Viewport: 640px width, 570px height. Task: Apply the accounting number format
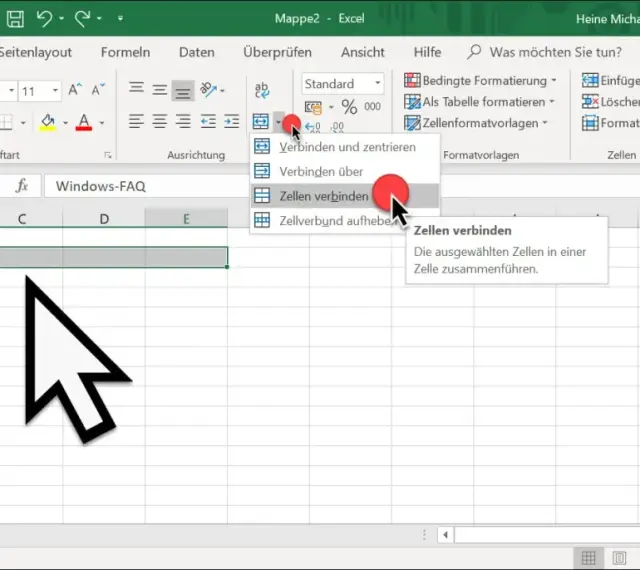(x=313, y=107)
